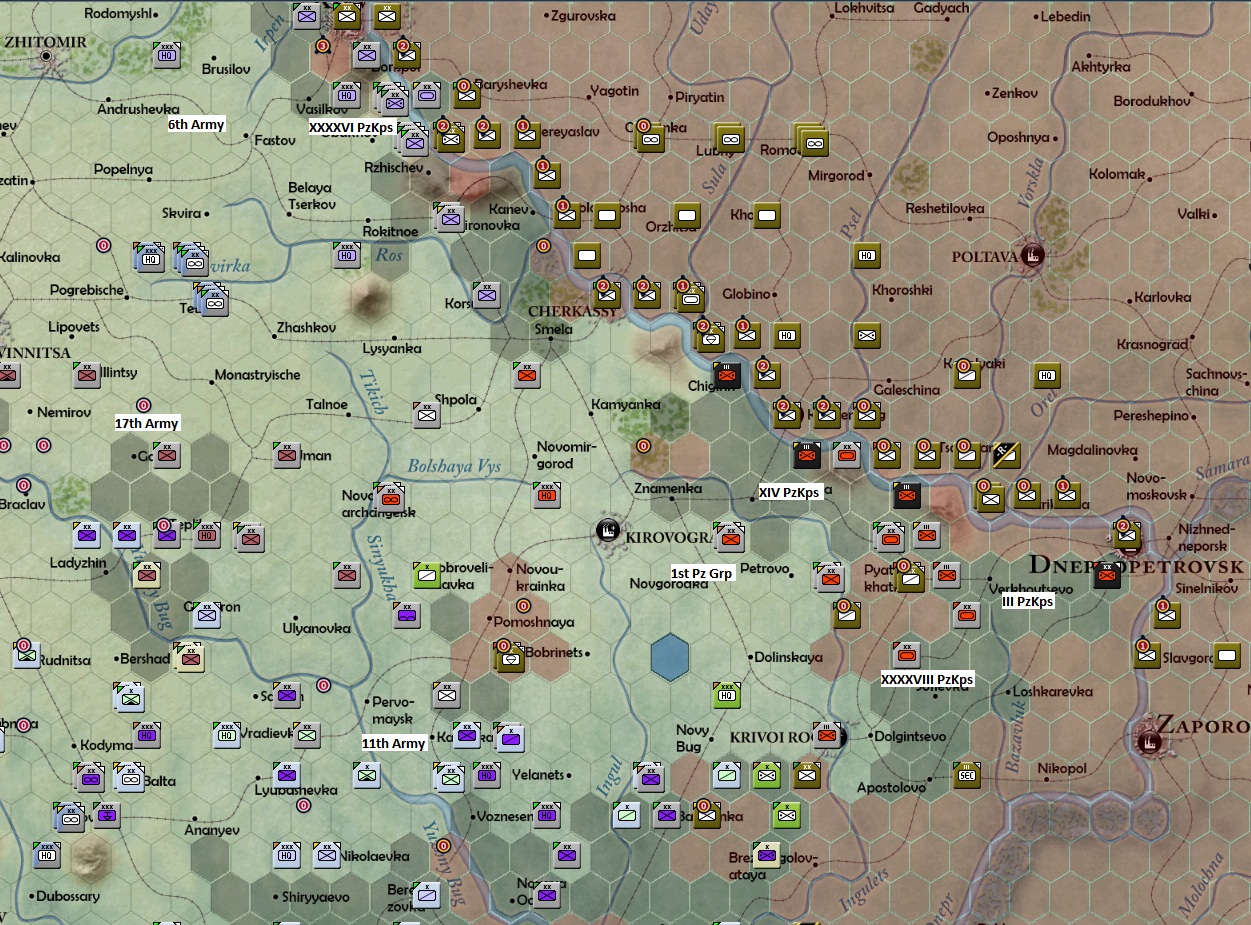Click the factory icon at Zaporozhye
The height and width of the screenshot is (925, 1251).
pyautogui.click(x=1149, y=742)
